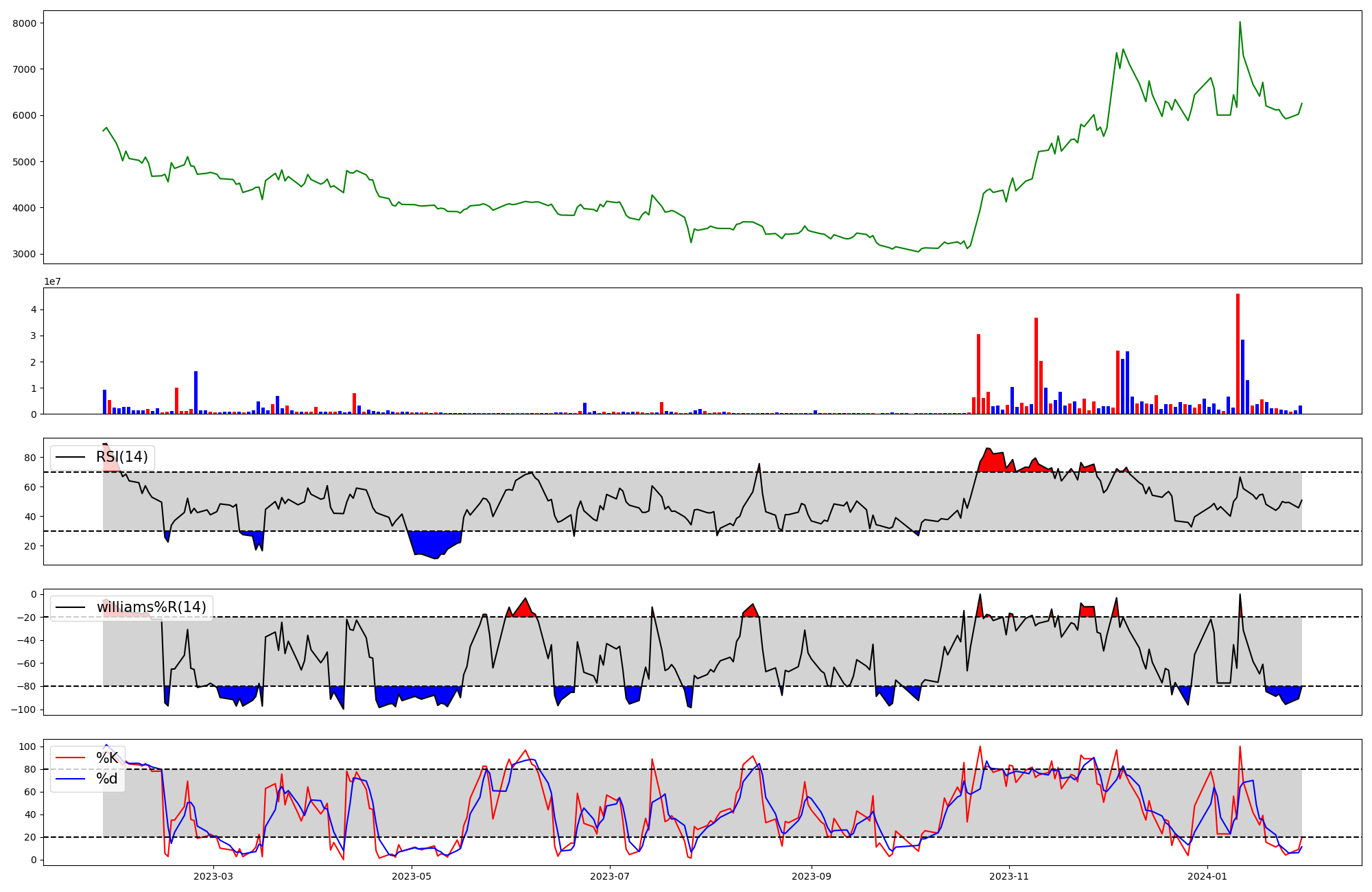
Task: Click the red %K line swatch in legend
Action: coord(71,758)
